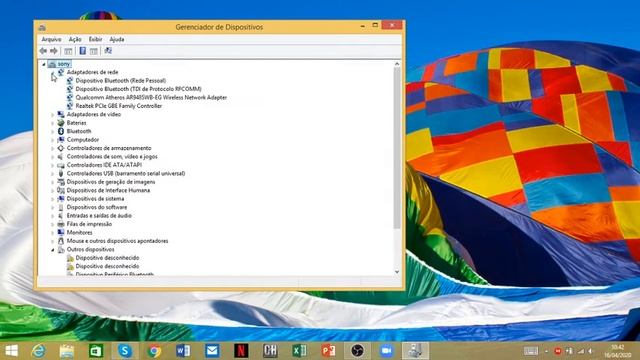Viewport: 640px width, 360px height.
Task: Open PowerPoint from the taskbar
Action: (328, 351)
